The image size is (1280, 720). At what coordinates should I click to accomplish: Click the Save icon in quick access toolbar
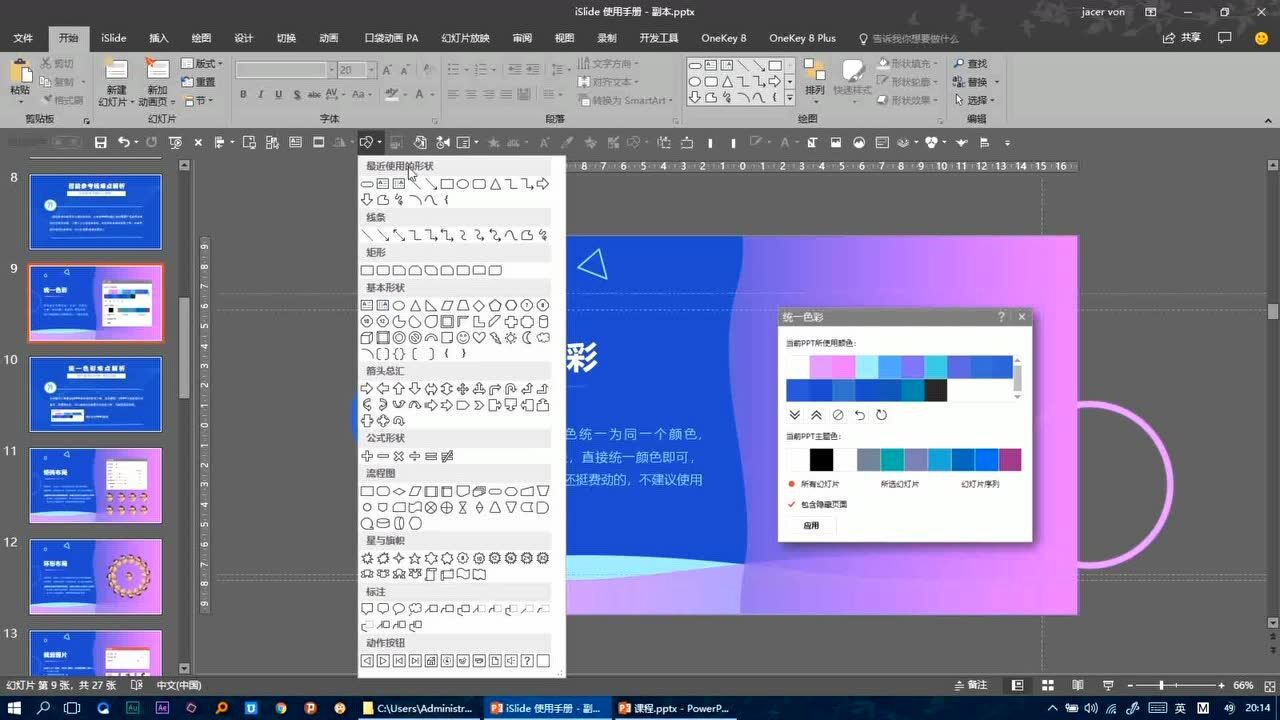tap(100, 143)
